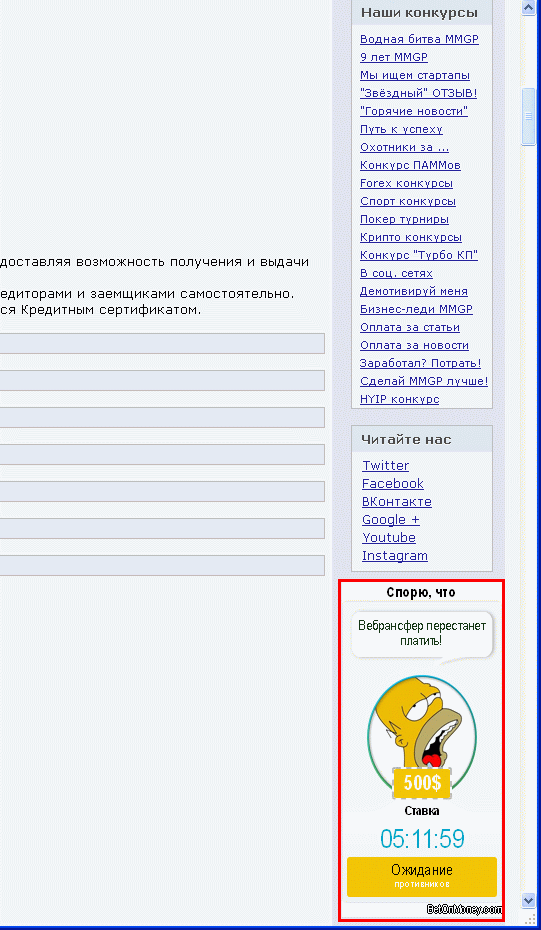
Task: Click the vertical scrollbar thumb
Action: [x=529, y=116]
